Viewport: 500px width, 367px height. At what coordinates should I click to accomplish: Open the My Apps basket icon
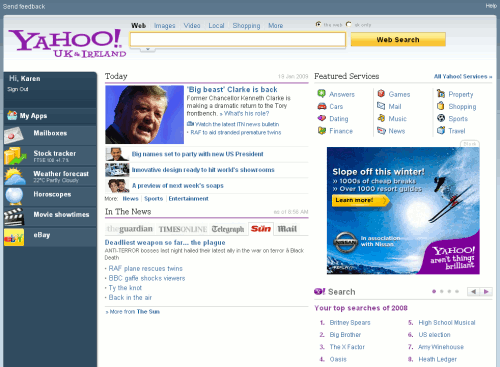pos(12,115)
